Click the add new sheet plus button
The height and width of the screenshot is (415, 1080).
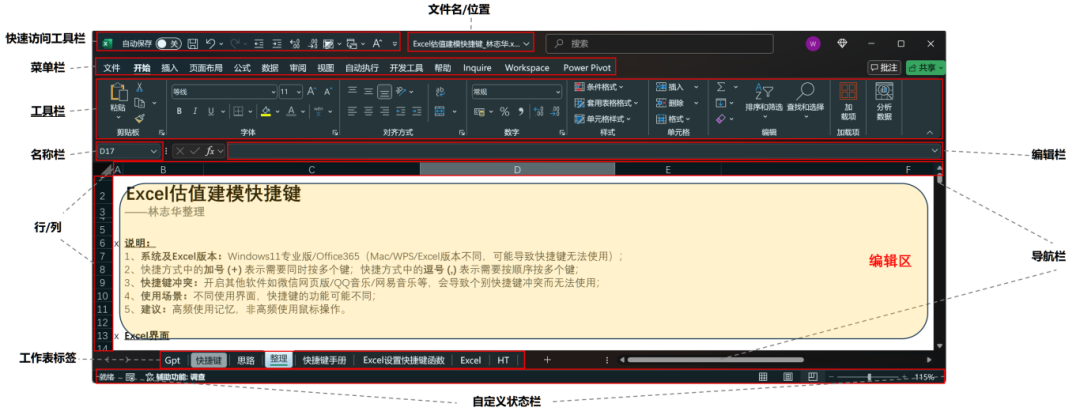coord(548,360)
